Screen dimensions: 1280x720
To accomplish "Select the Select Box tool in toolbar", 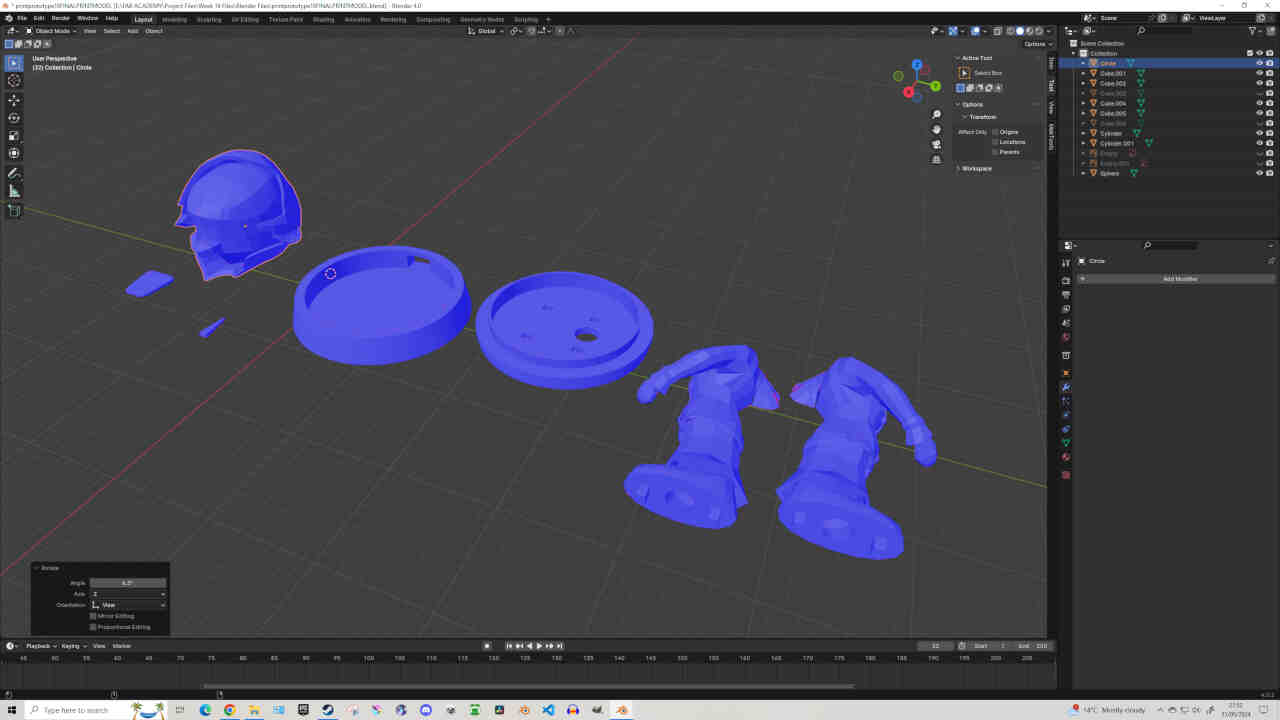I will 14,63.
